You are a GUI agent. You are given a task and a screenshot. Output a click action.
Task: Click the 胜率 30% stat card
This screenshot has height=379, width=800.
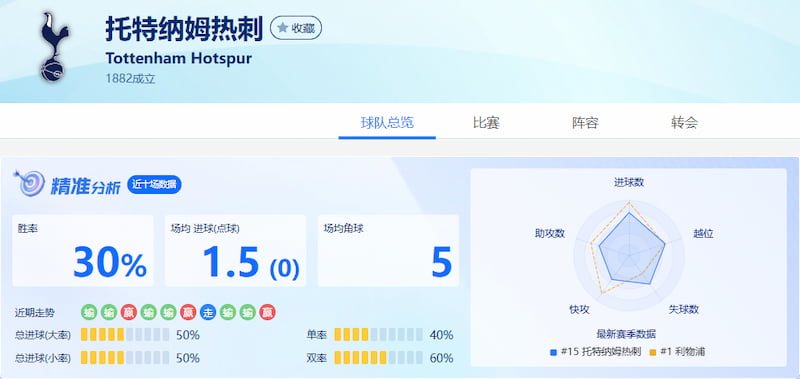tap(83, 250)
